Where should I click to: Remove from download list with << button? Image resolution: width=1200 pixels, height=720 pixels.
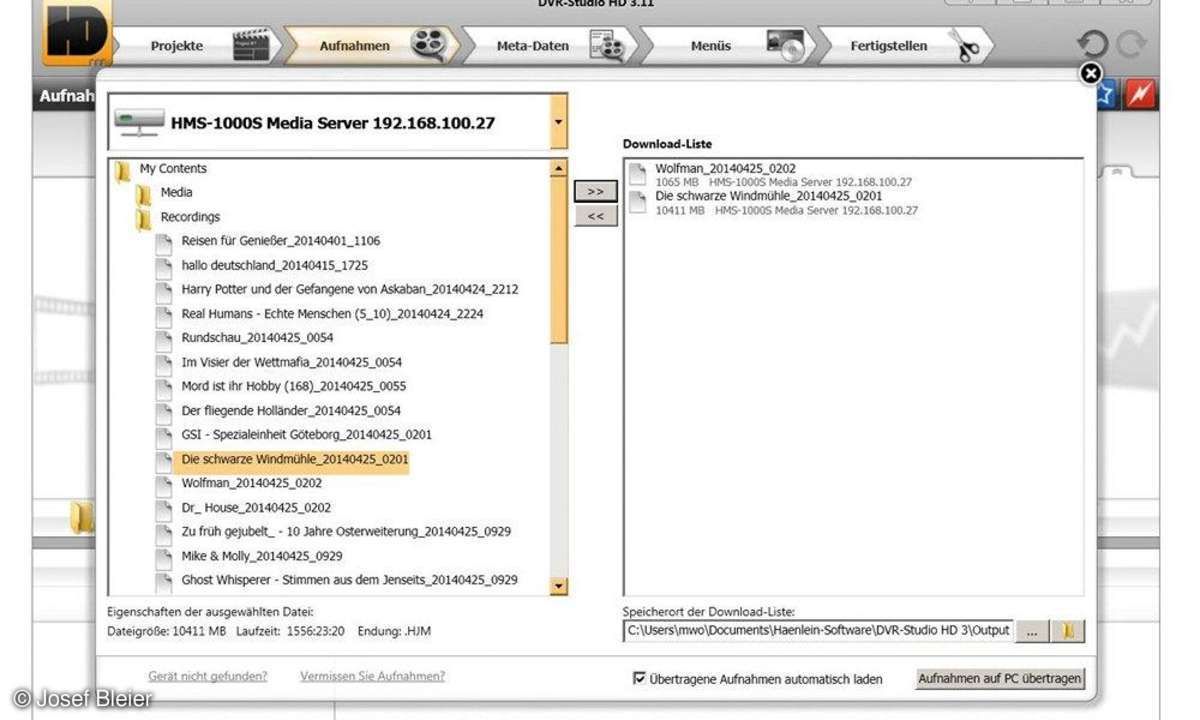pyautogui.click(x=595, y=216)
